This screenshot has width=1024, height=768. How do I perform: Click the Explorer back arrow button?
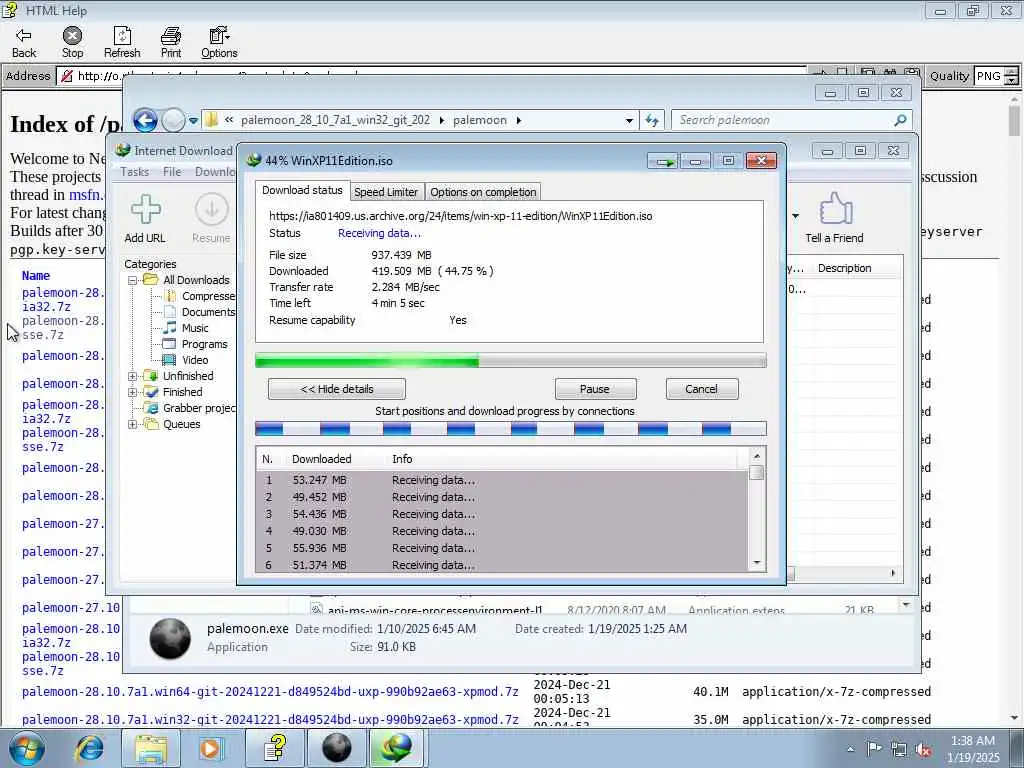pos(145,120)
